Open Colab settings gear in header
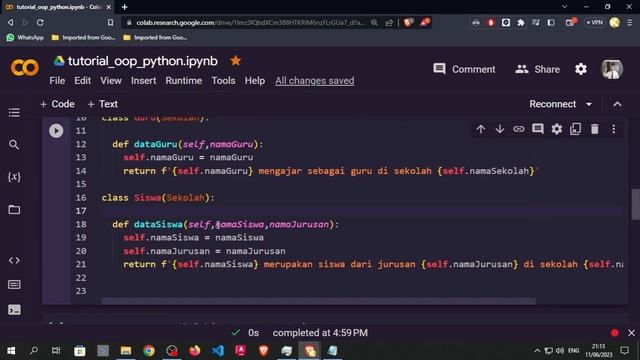 (x=581, y=69)
